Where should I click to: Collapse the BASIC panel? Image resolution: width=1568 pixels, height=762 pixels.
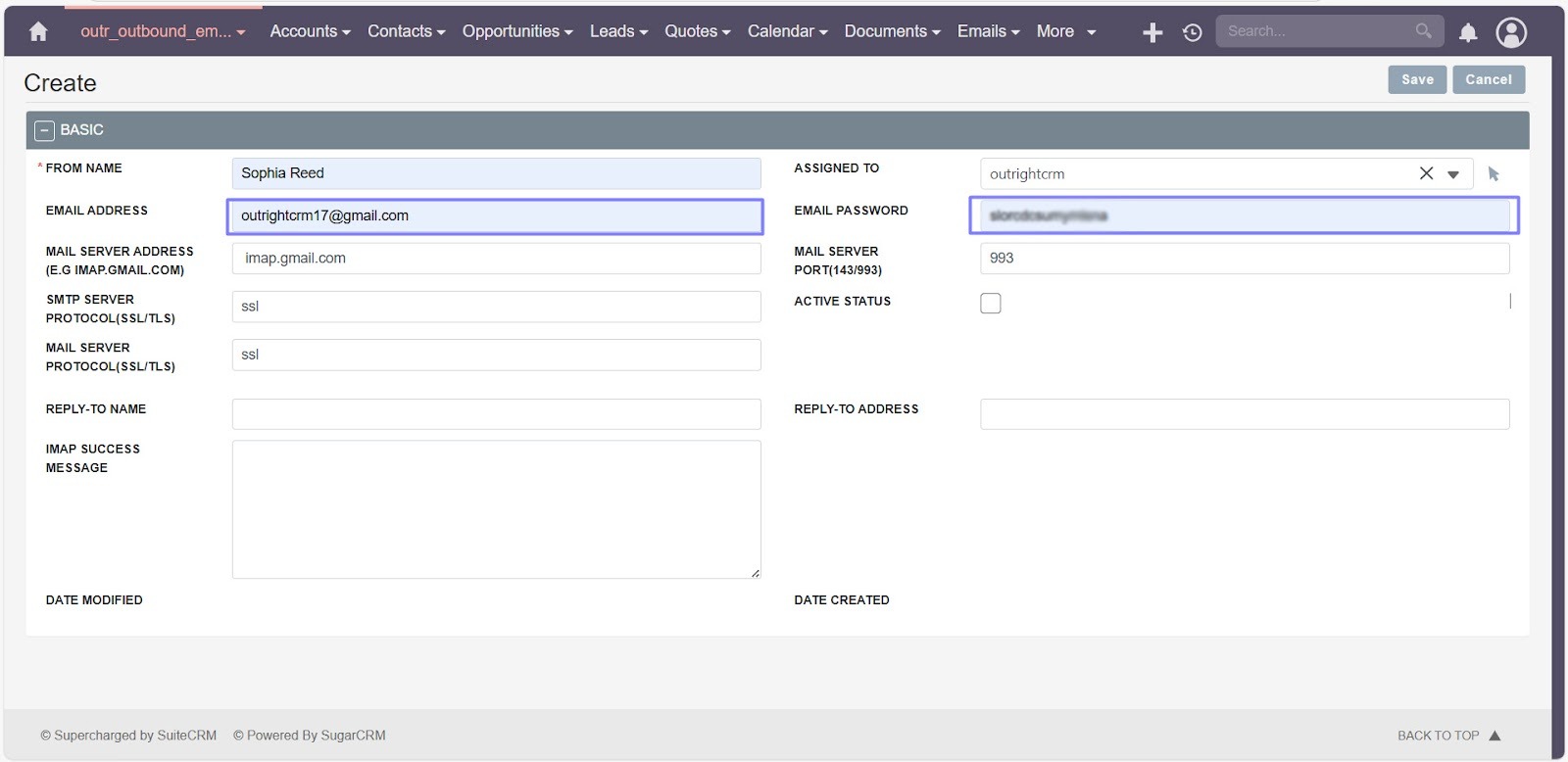click(44, 130)
